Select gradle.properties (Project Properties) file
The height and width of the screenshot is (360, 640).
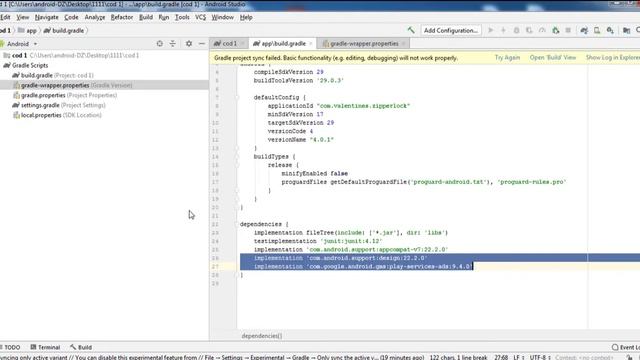104,95
